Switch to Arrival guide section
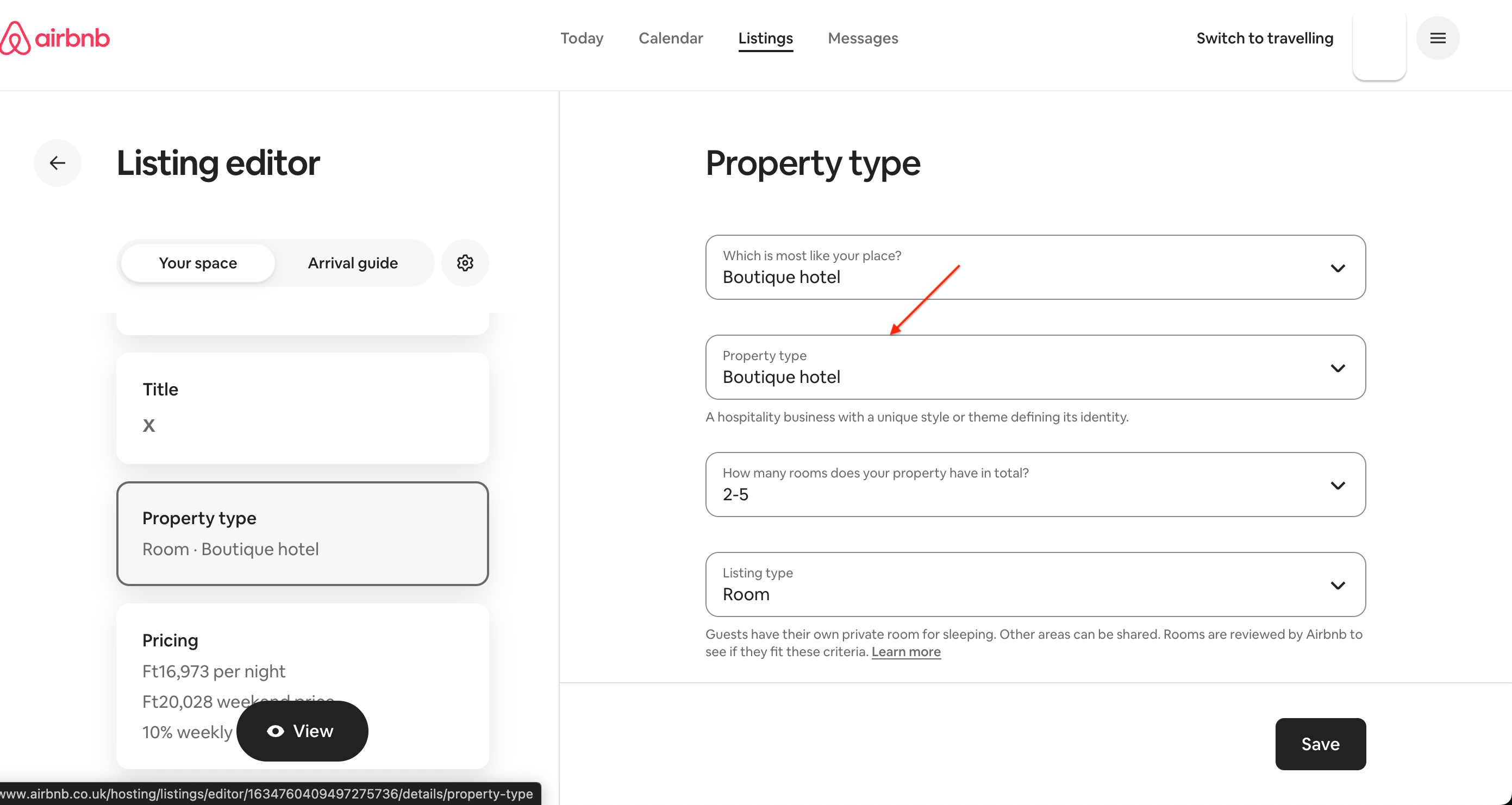This screenshot has width=1512, height=805. [x=353, y=263]
